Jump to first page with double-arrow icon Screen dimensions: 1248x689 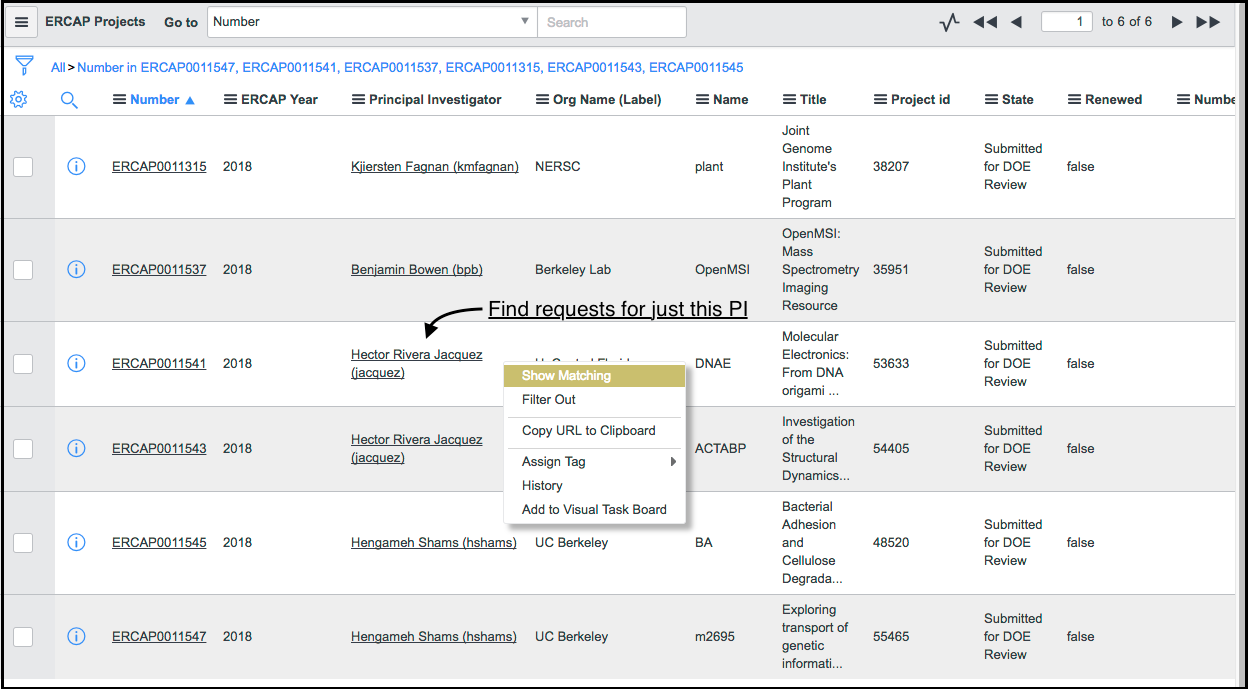(x=984, y=21)
